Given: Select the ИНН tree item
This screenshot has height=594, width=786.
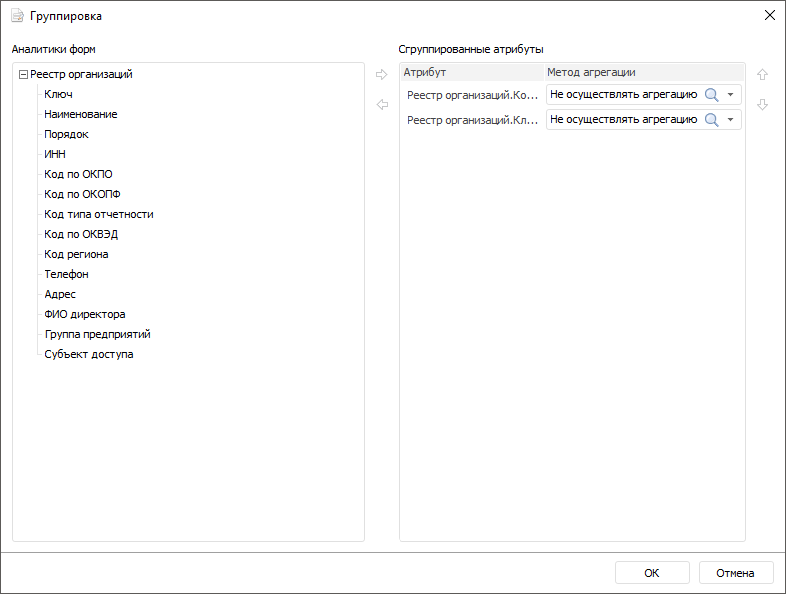Looking at the screenshot, I should [55, 154].
